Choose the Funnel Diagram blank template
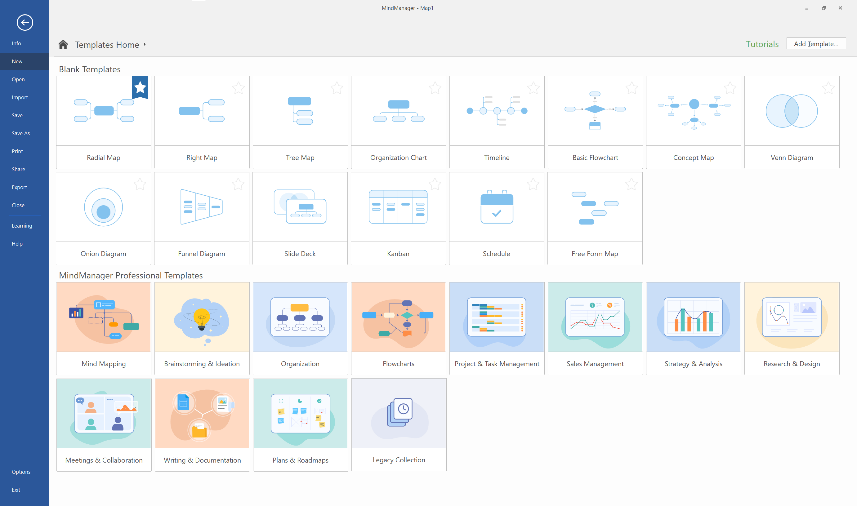This screenshot has height=506, width=857. 202,207
